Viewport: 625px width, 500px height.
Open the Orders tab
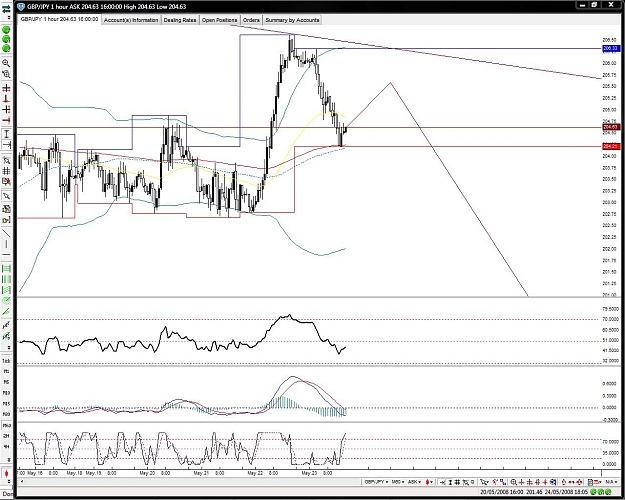[x=251, y=20]
